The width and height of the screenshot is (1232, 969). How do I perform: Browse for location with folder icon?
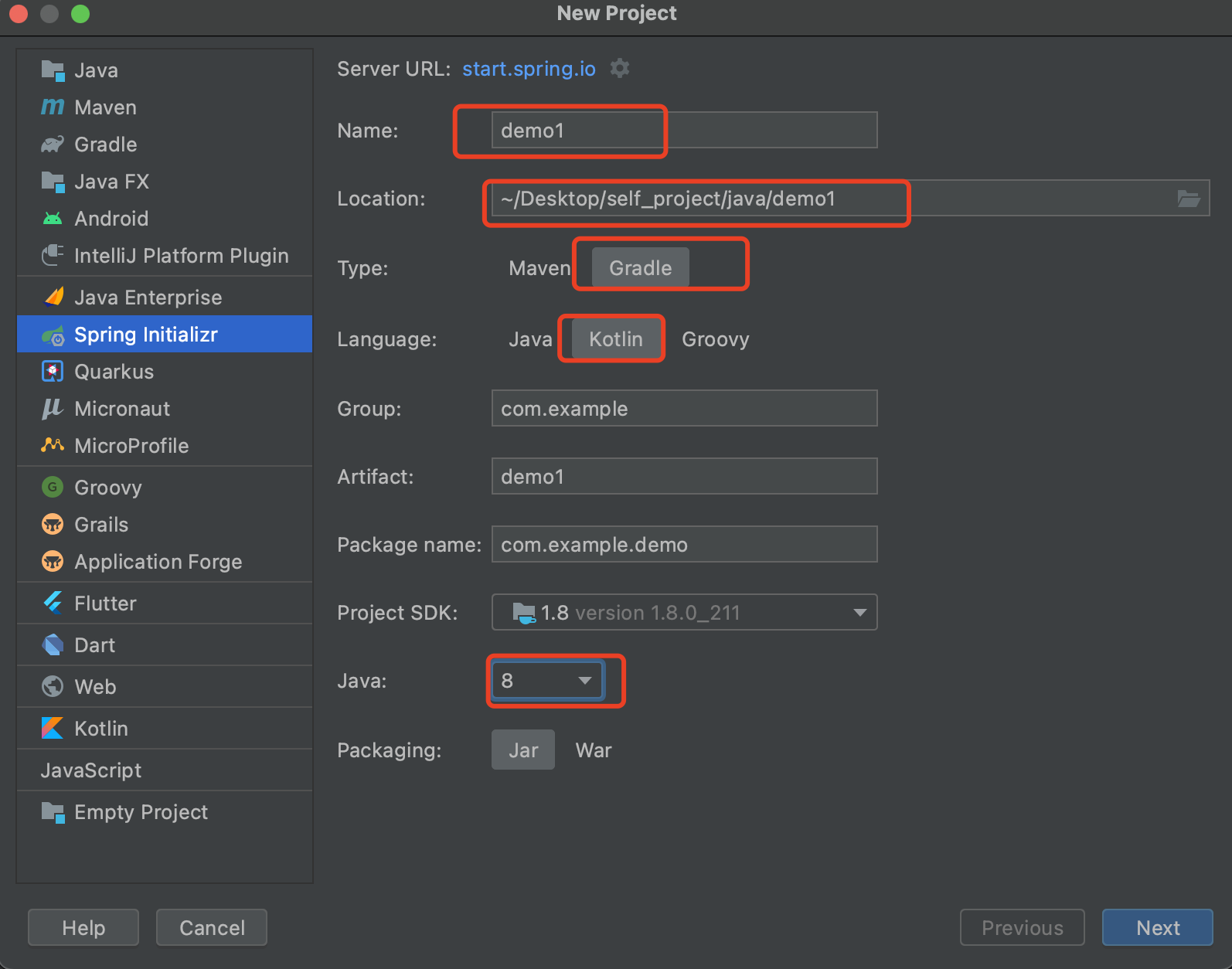coord(1189,199)
